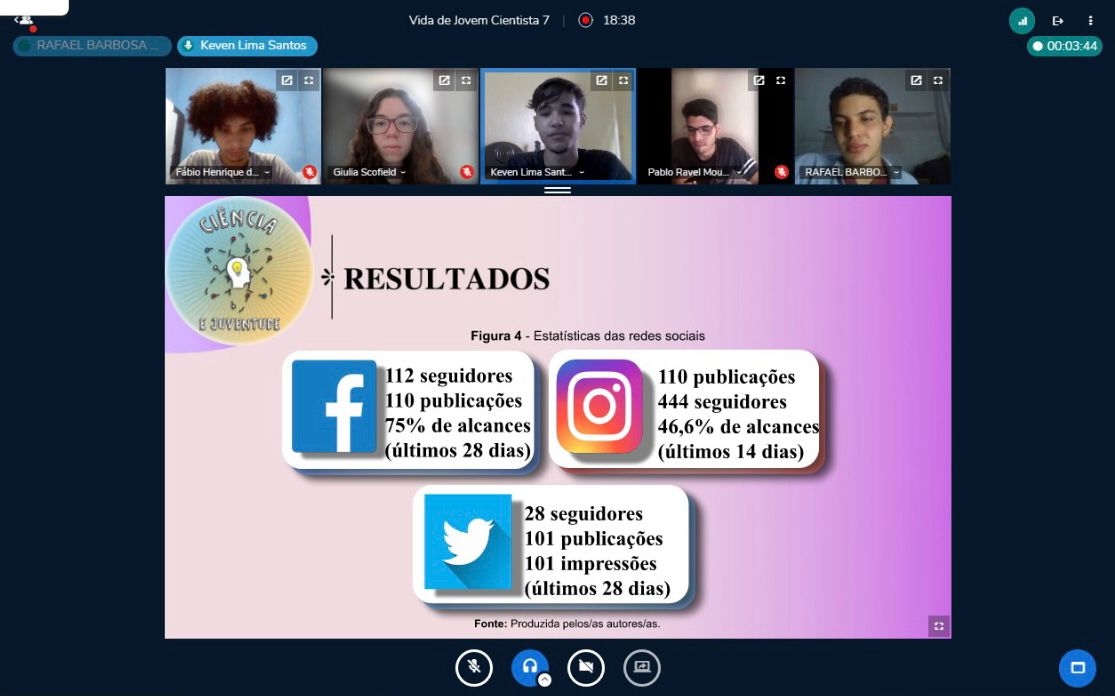The width and height of the screenshot is (1115, 696).
Task: Open the three-dot options menu
Action: [1090, 20]
